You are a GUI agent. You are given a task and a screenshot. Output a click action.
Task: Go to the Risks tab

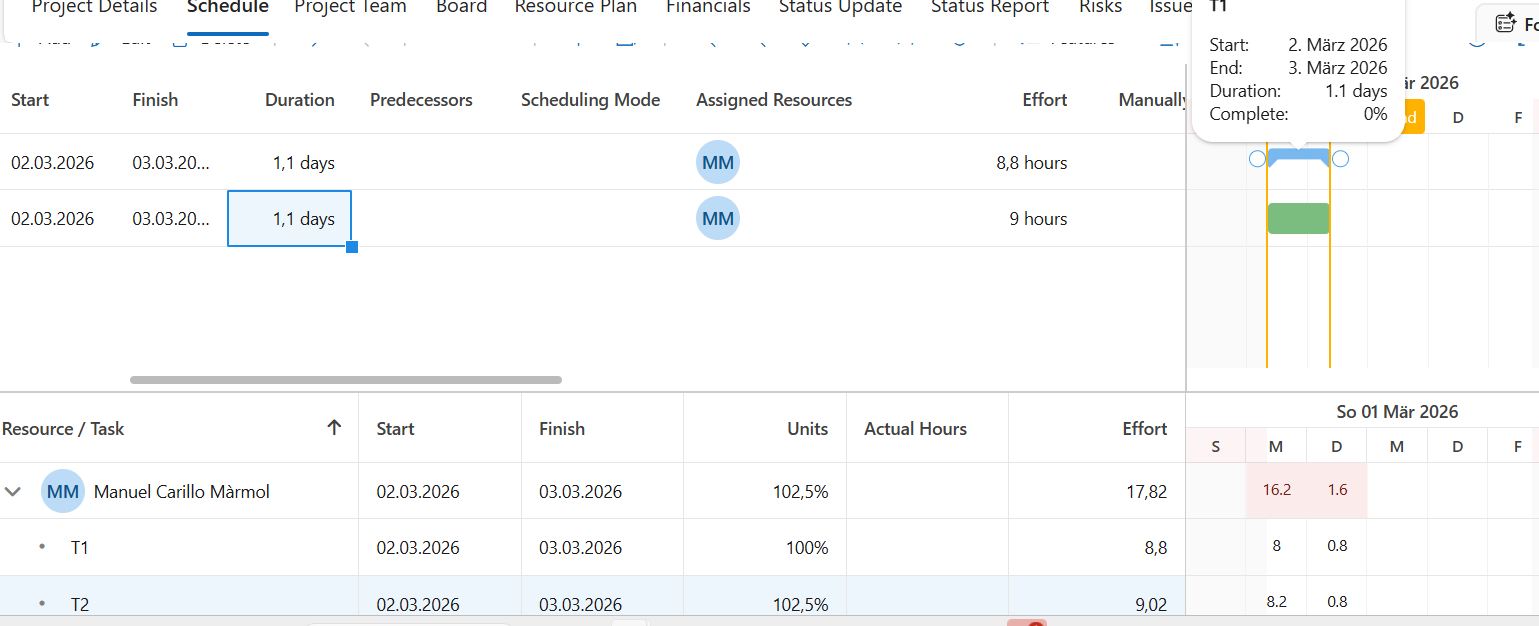[x=1100, y=8]
